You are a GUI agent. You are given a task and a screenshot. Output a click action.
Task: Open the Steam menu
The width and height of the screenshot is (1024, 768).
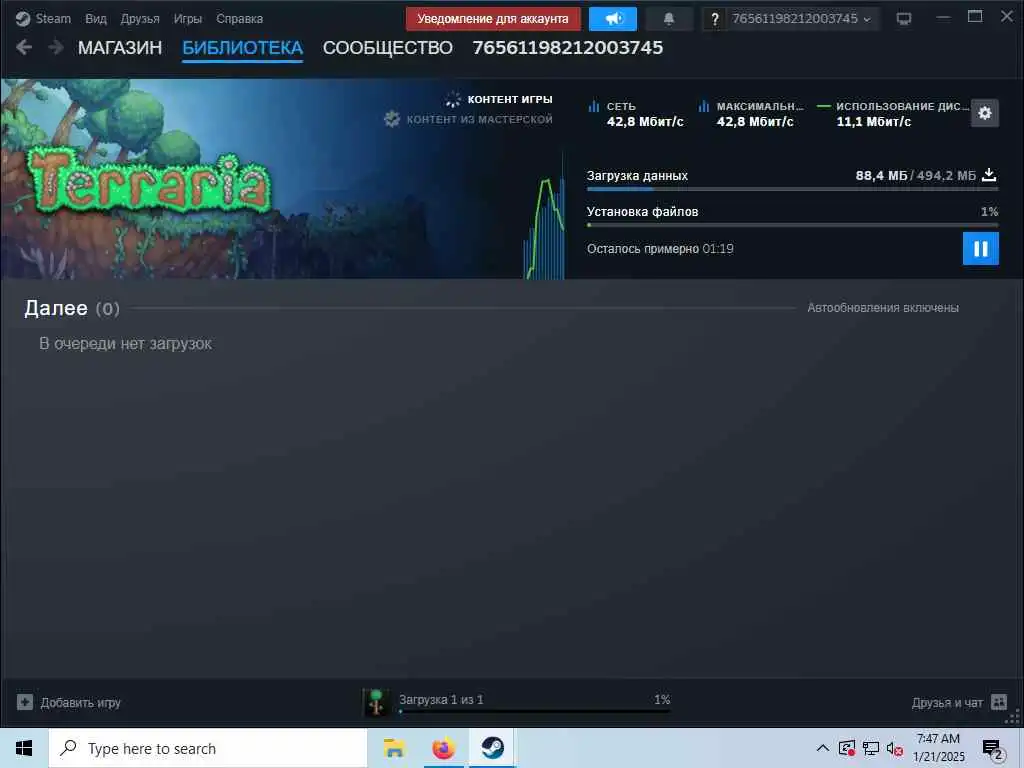[x=53, y=19]
